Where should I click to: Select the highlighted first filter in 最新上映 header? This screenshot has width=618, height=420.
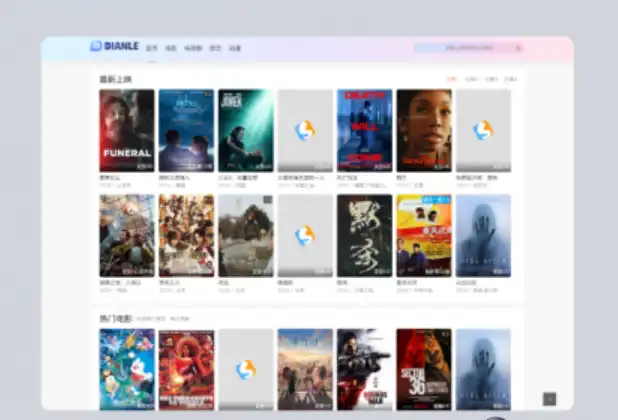point(452,78)
